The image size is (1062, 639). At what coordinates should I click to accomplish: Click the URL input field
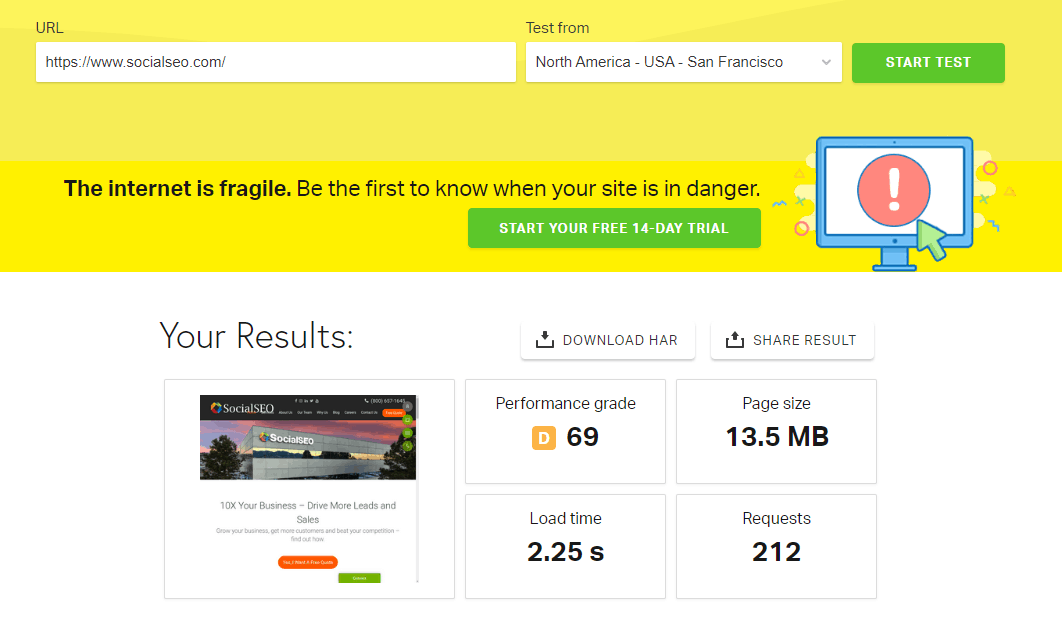click(x=276, y=62)
